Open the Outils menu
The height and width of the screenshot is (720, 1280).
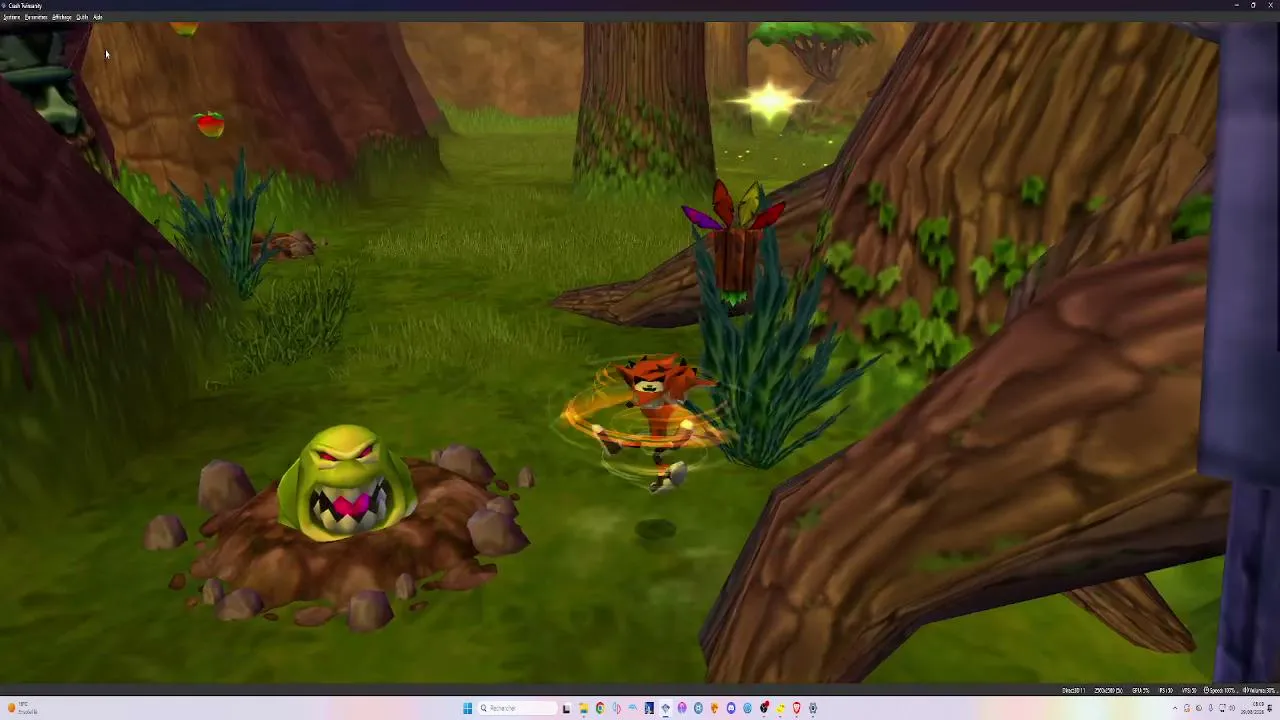click(x=82, y=17)
